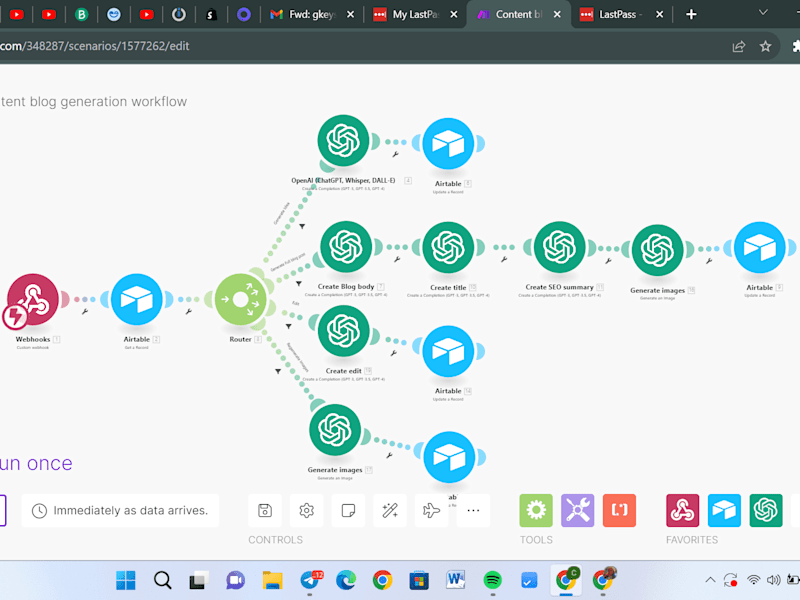Open filter on the route to Create edit
Screen dimensions: 800x600
pos(288,326)
